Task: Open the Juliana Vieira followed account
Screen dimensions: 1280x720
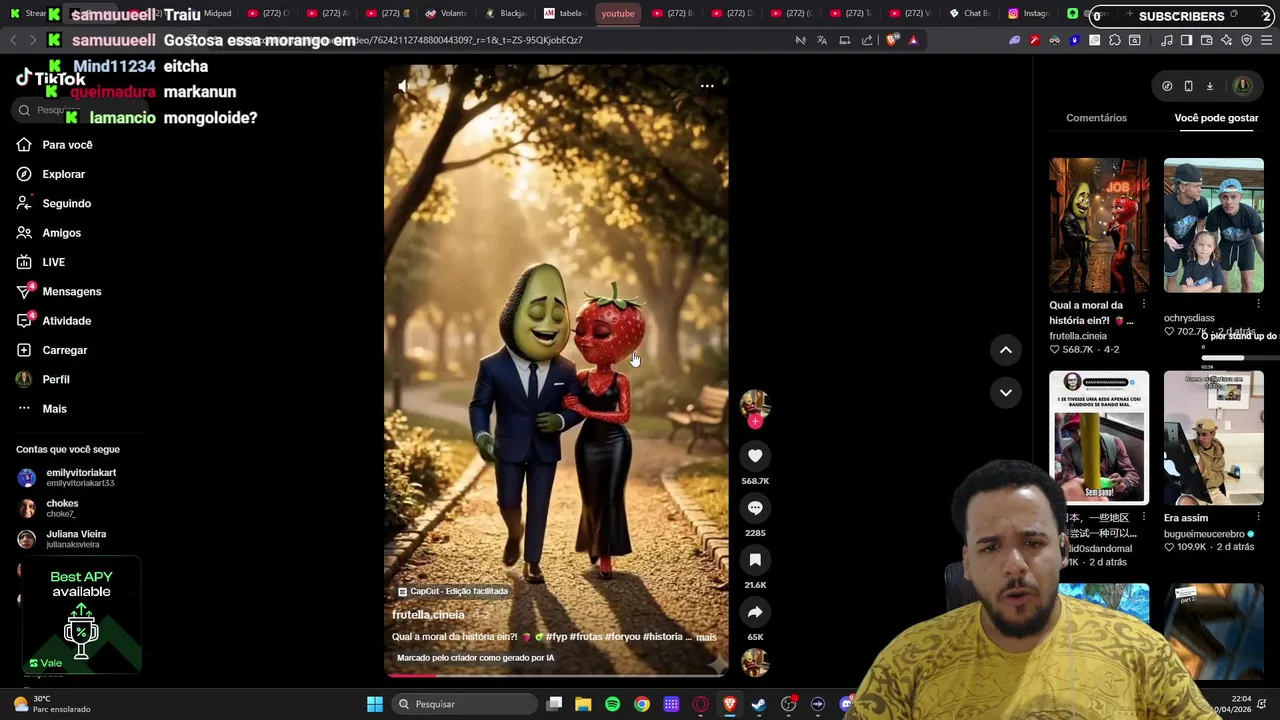Action: [x=62, y=539]
